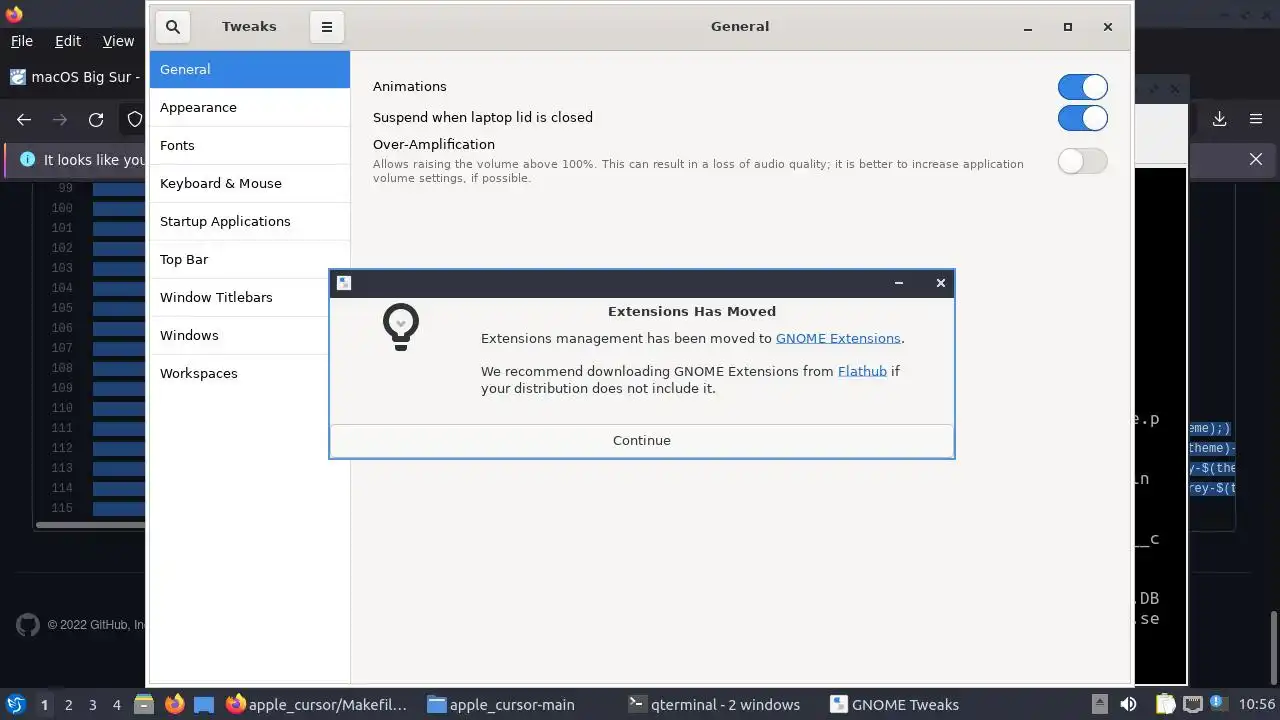Switch to workspace 2 in pager
This screenshot has height=720, width=1280.
tap(68, 704)
